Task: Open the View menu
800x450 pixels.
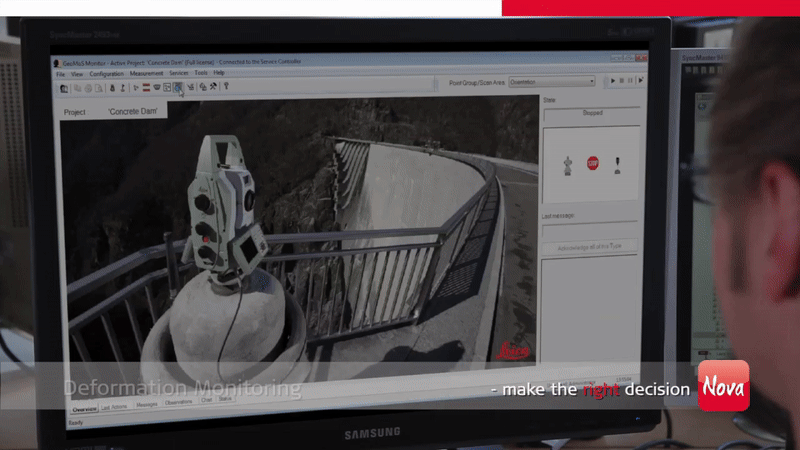Action: [77, 74]
